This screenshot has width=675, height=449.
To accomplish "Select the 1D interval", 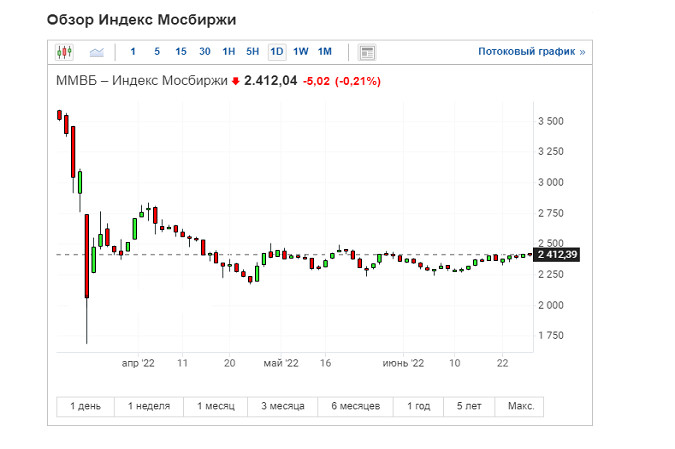I will click(x=277, y=52).
